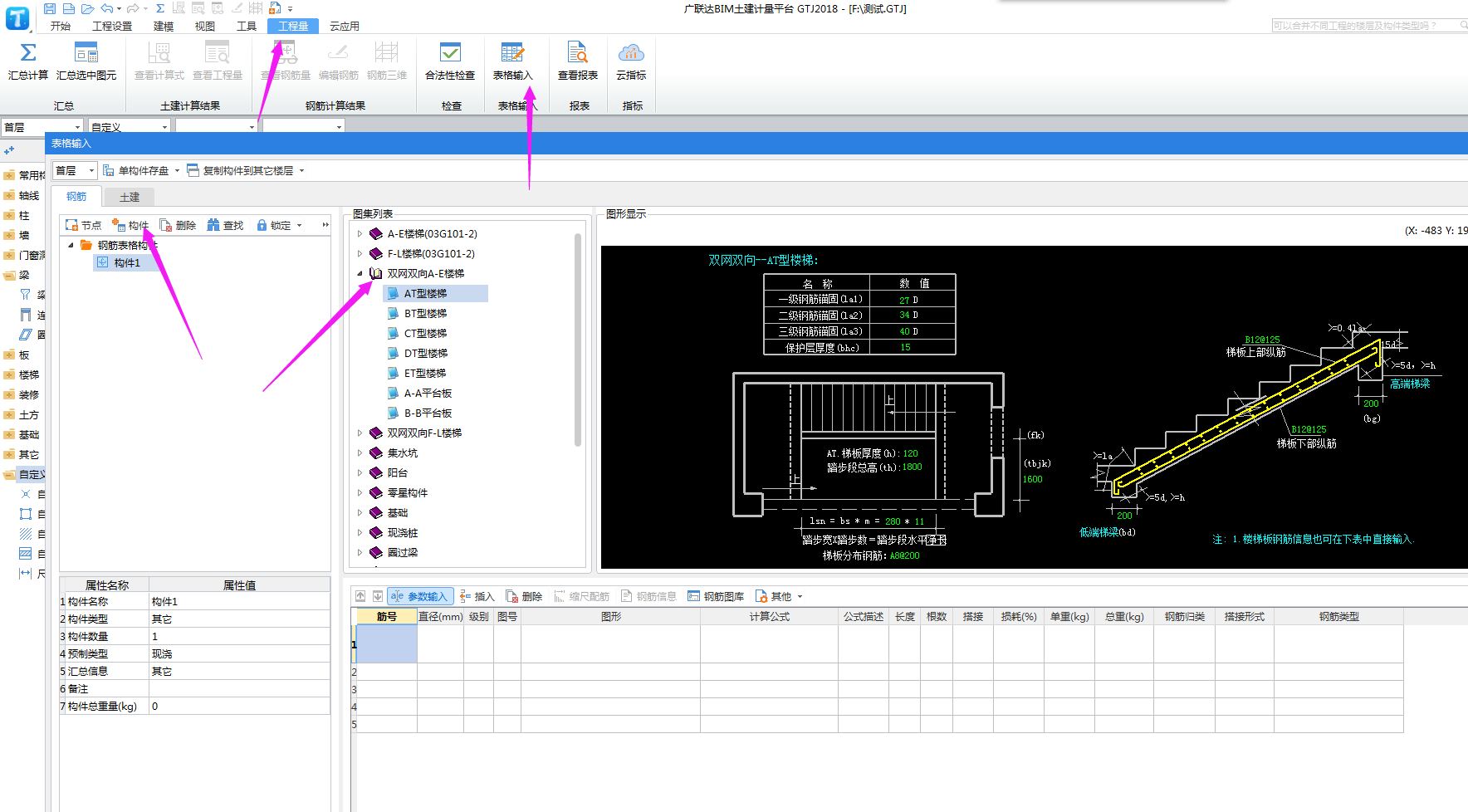Click the move row up arrow icon

coord(360,596)
